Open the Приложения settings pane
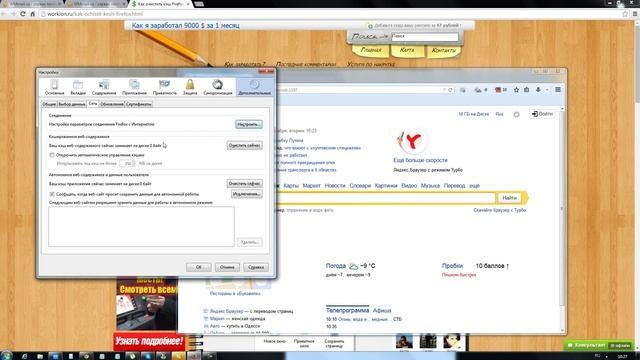The image size is (640, 360). (134, 87)
